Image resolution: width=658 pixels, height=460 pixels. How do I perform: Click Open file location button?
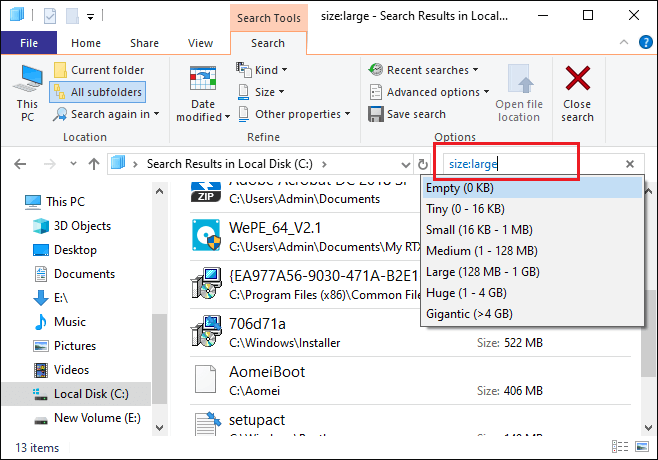[x=519, y=93]
